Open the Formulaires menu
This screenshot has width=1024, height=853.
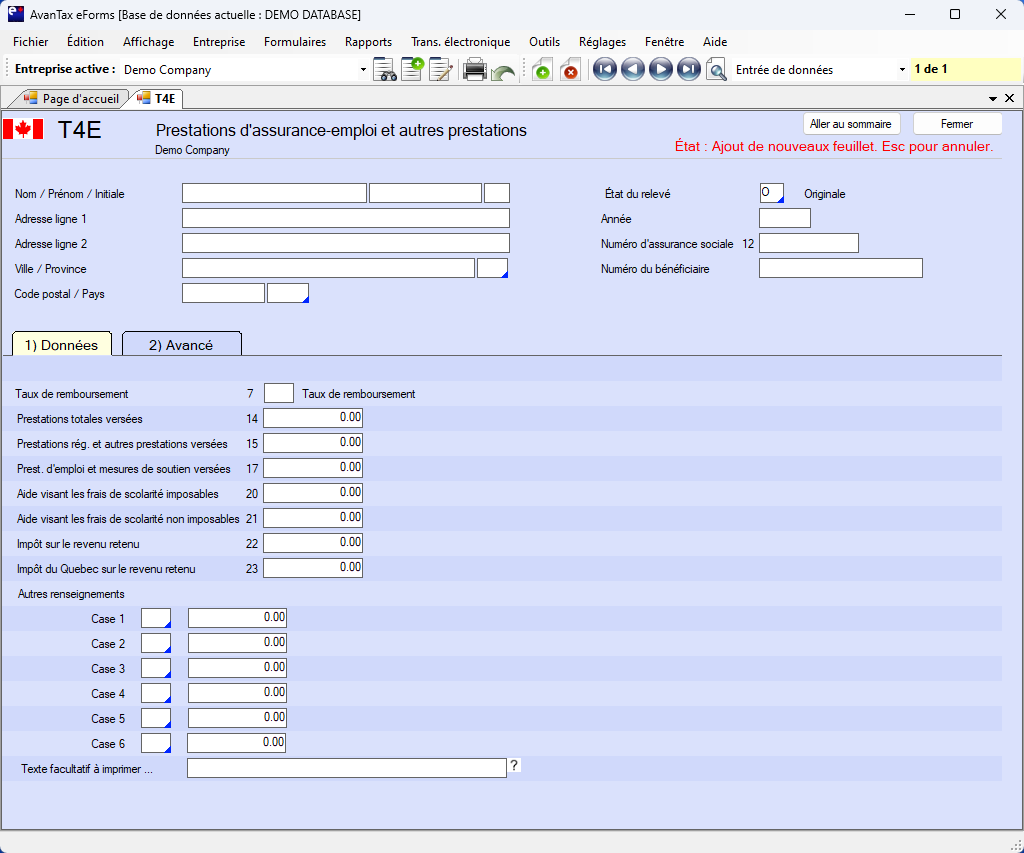click(x=294, y=42)
